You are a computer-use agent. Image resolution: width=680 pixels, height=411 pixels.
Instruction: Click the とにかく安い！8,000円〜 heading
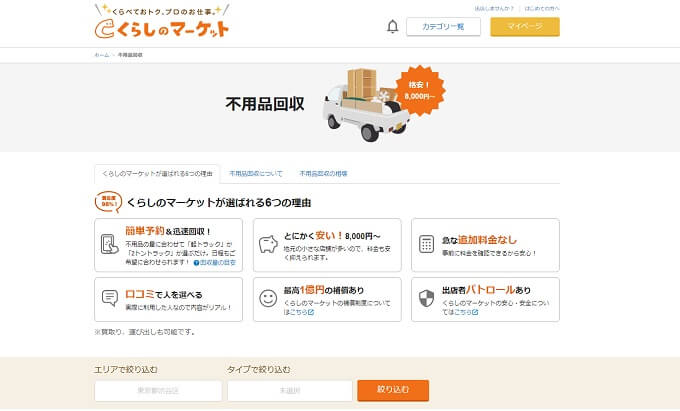coord(332,236)
